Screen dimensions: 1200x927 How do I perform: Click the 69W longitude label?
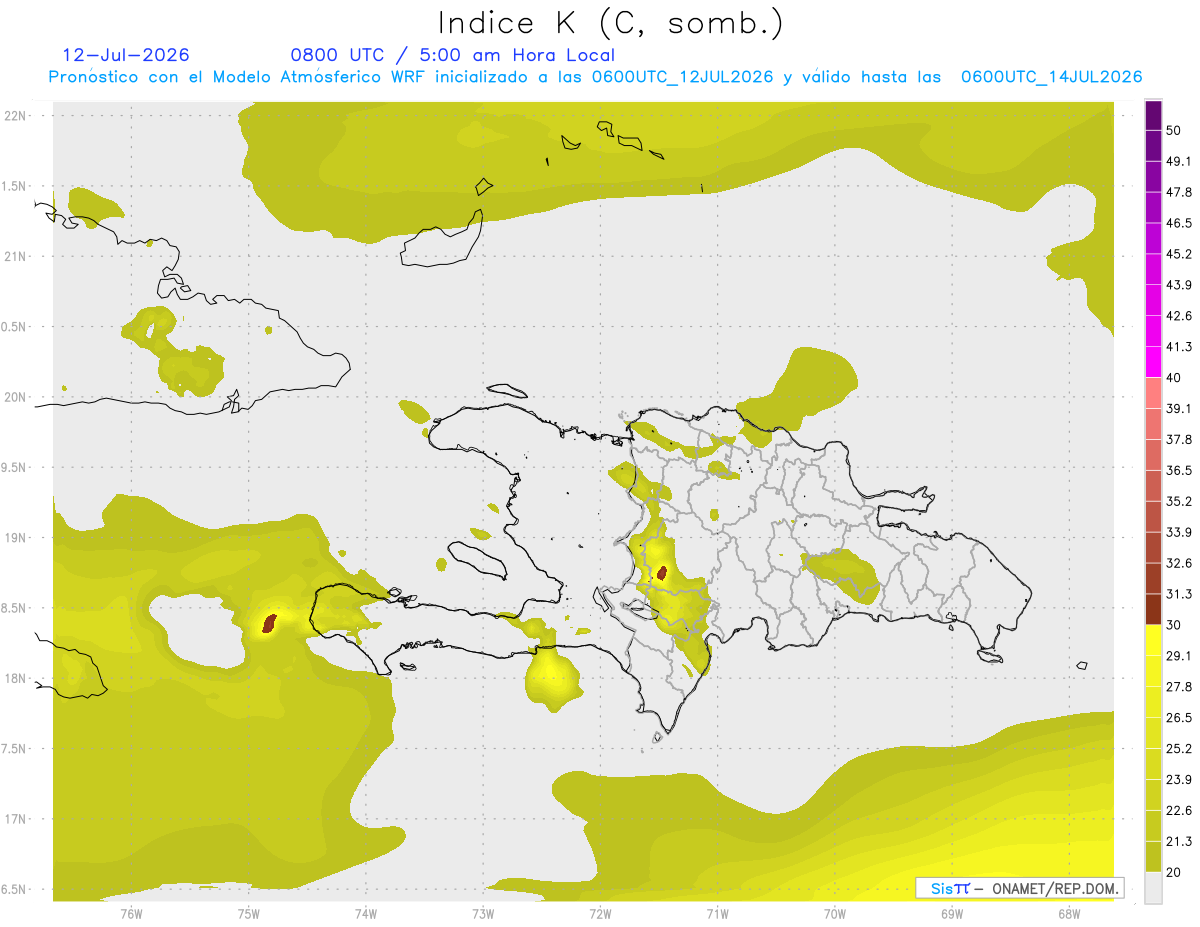952,913
